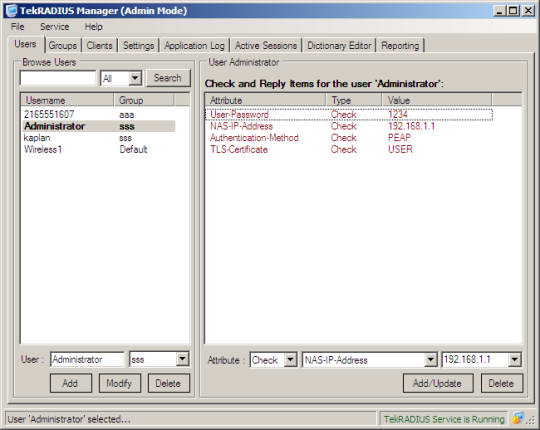Click the Modify user button
The height and width of the screenshot is (430, 540).
coord(120,383)
